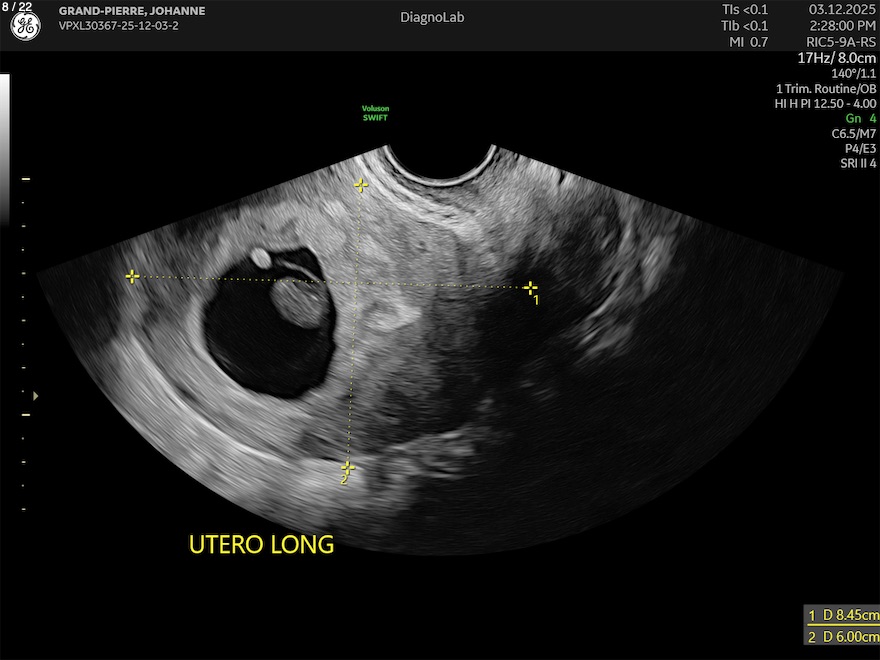The image size is (880, 660).
Task: Click the small round yolk sac in the image
Action: click(x=261, y=258)
